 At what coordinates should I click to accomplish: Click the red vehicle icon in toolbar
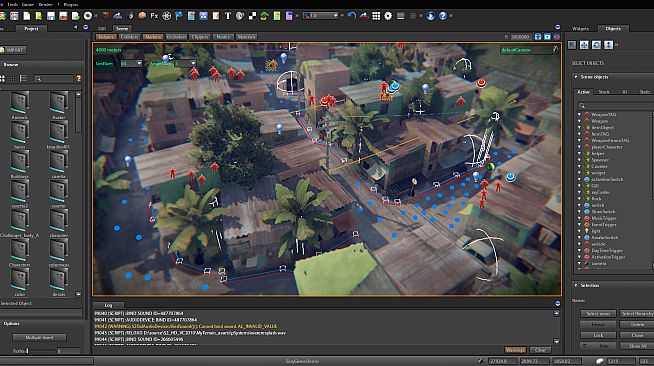coord(364,16)
